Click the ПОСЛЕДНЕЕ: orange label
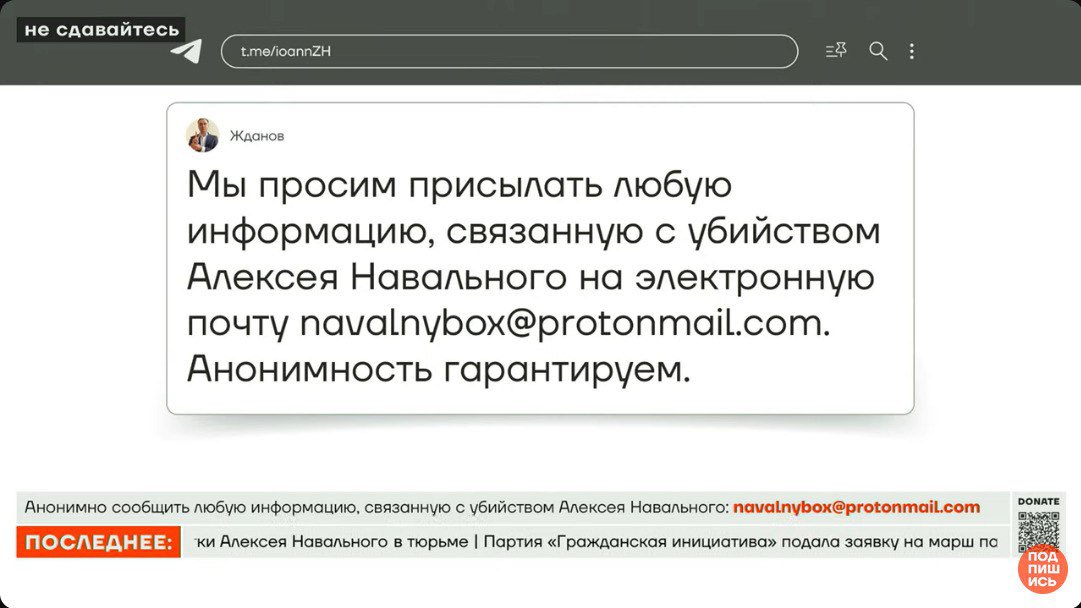This screenshot has width=1081, height=608. click(99, 542)
